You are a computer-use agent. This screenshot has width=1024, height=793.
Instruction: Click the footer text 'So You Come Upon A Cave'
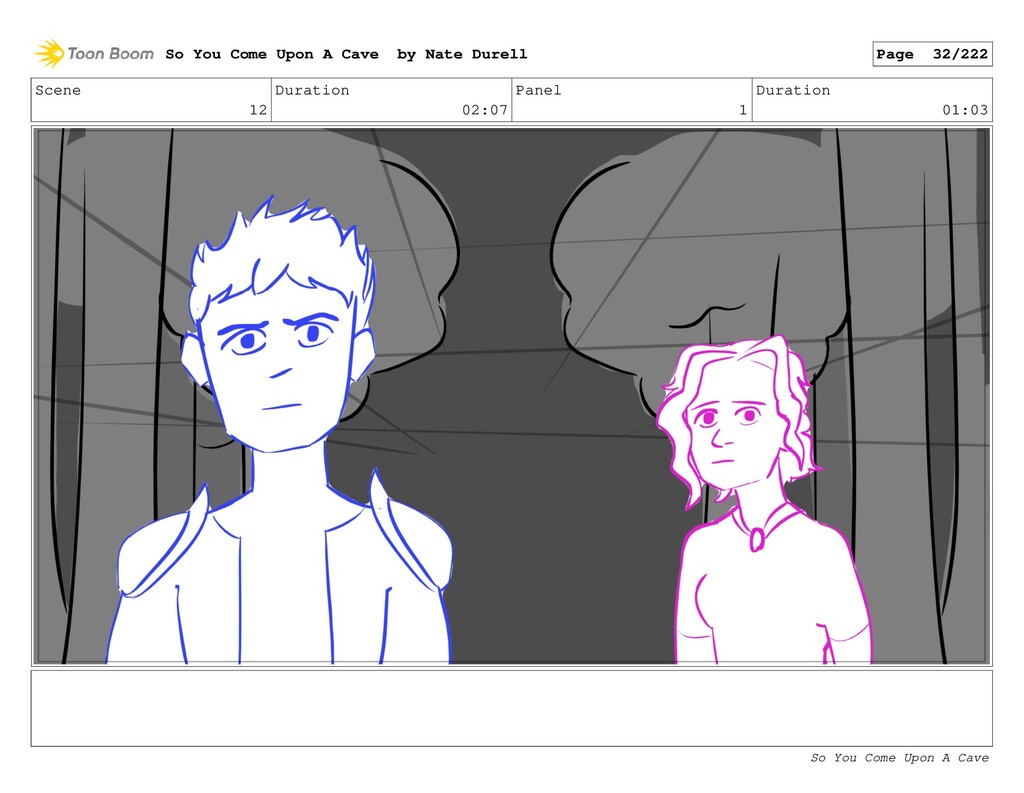[x=899, y=758]
